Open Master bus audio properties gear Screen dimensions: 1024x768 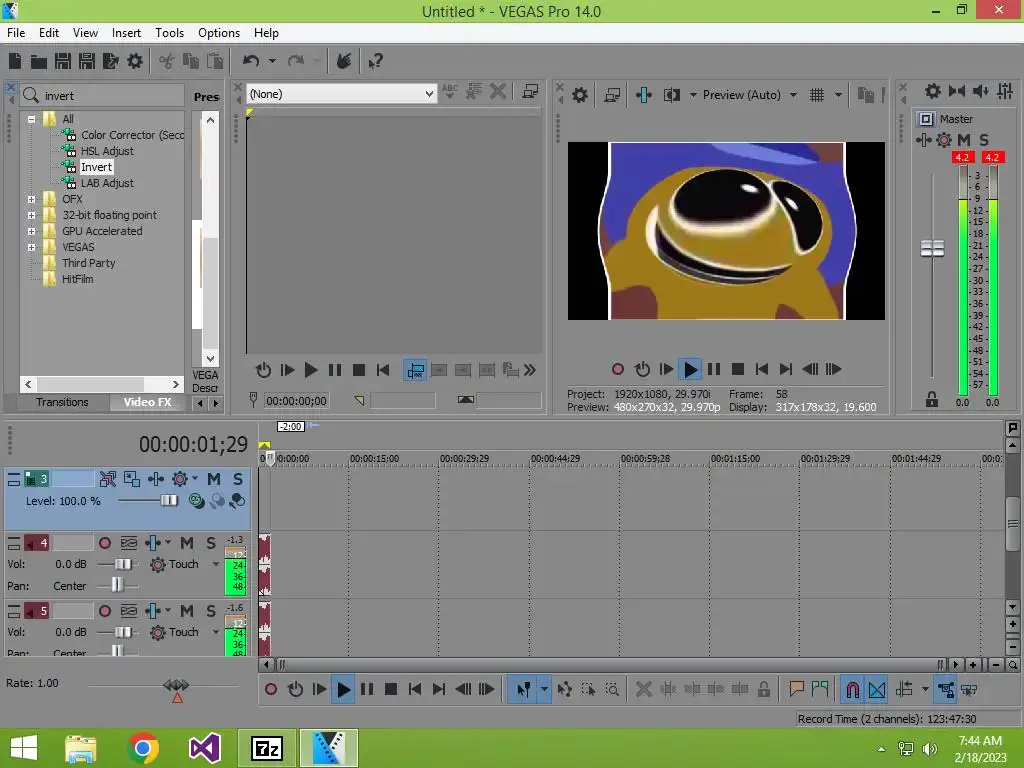point(933,91)
